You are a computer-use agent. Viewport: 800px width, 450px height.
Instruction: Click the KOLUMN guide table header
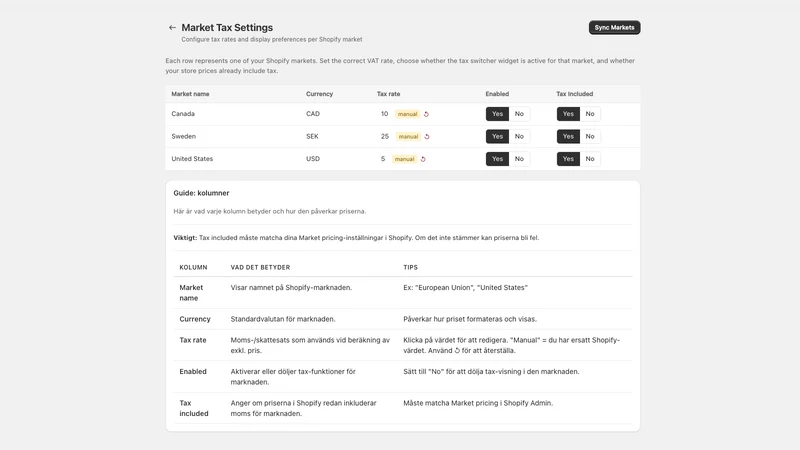(x=193, y=267)
